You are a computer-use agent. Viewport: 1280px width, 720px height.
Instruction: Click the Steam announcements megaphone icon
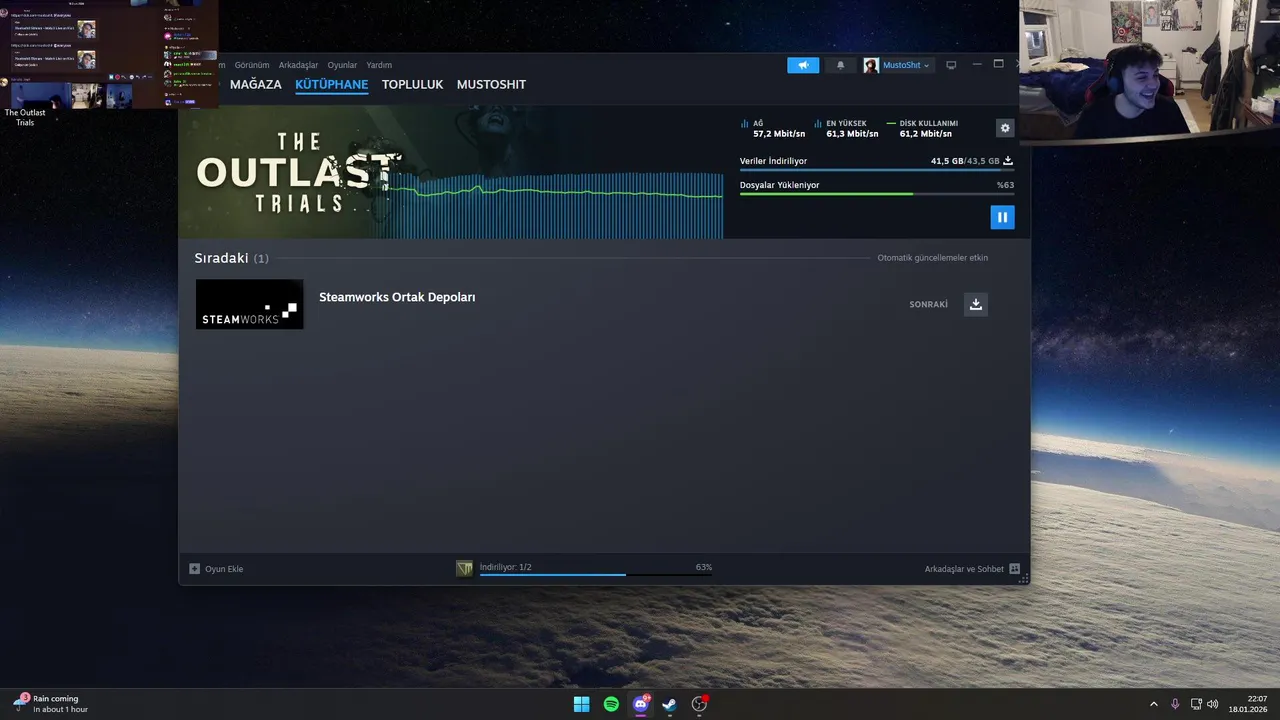[803, 65]
